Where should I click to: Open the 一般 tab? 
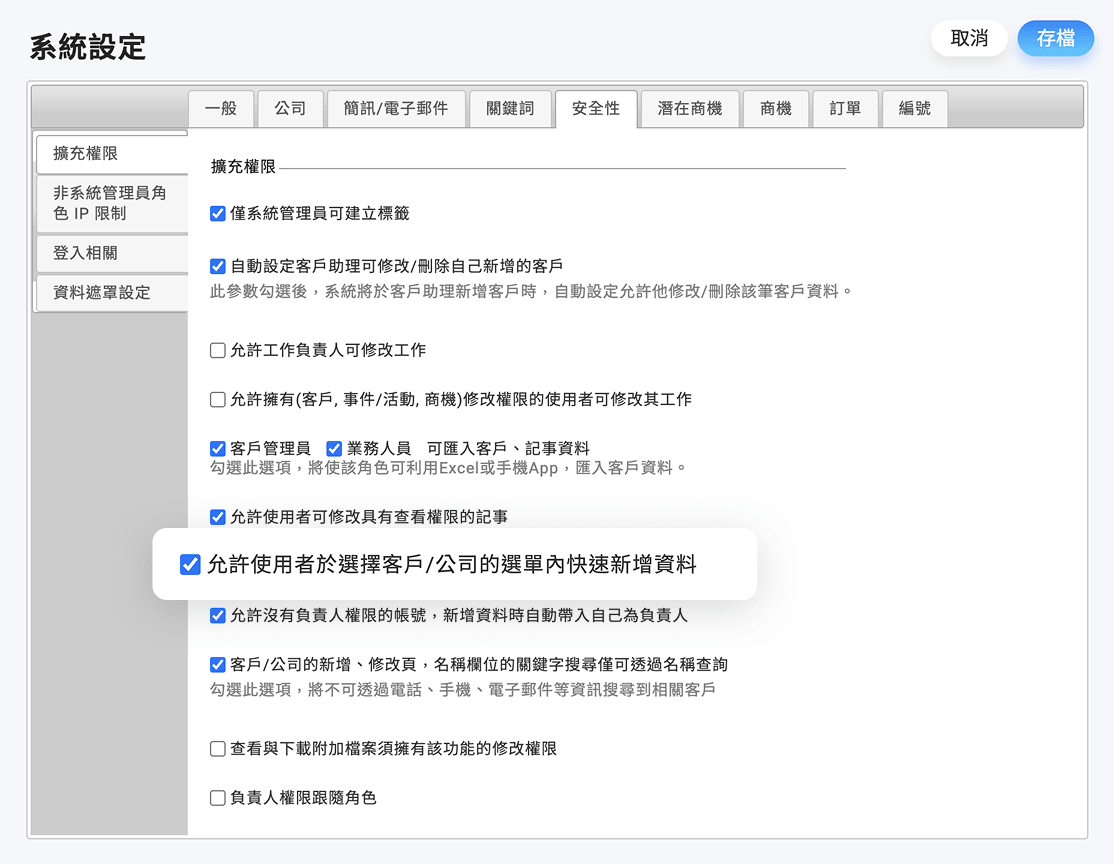221,109
